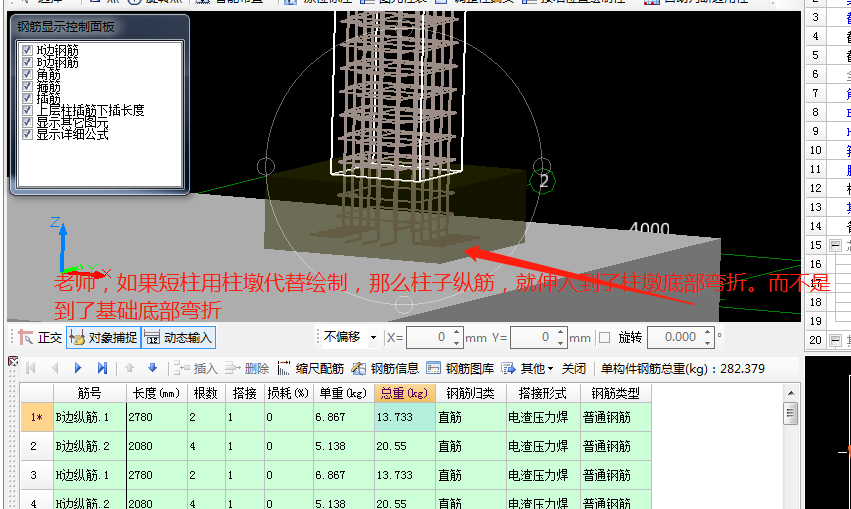Open 钢筋图库 rebar shape library
851x509 pixels.
pos(460,369)
